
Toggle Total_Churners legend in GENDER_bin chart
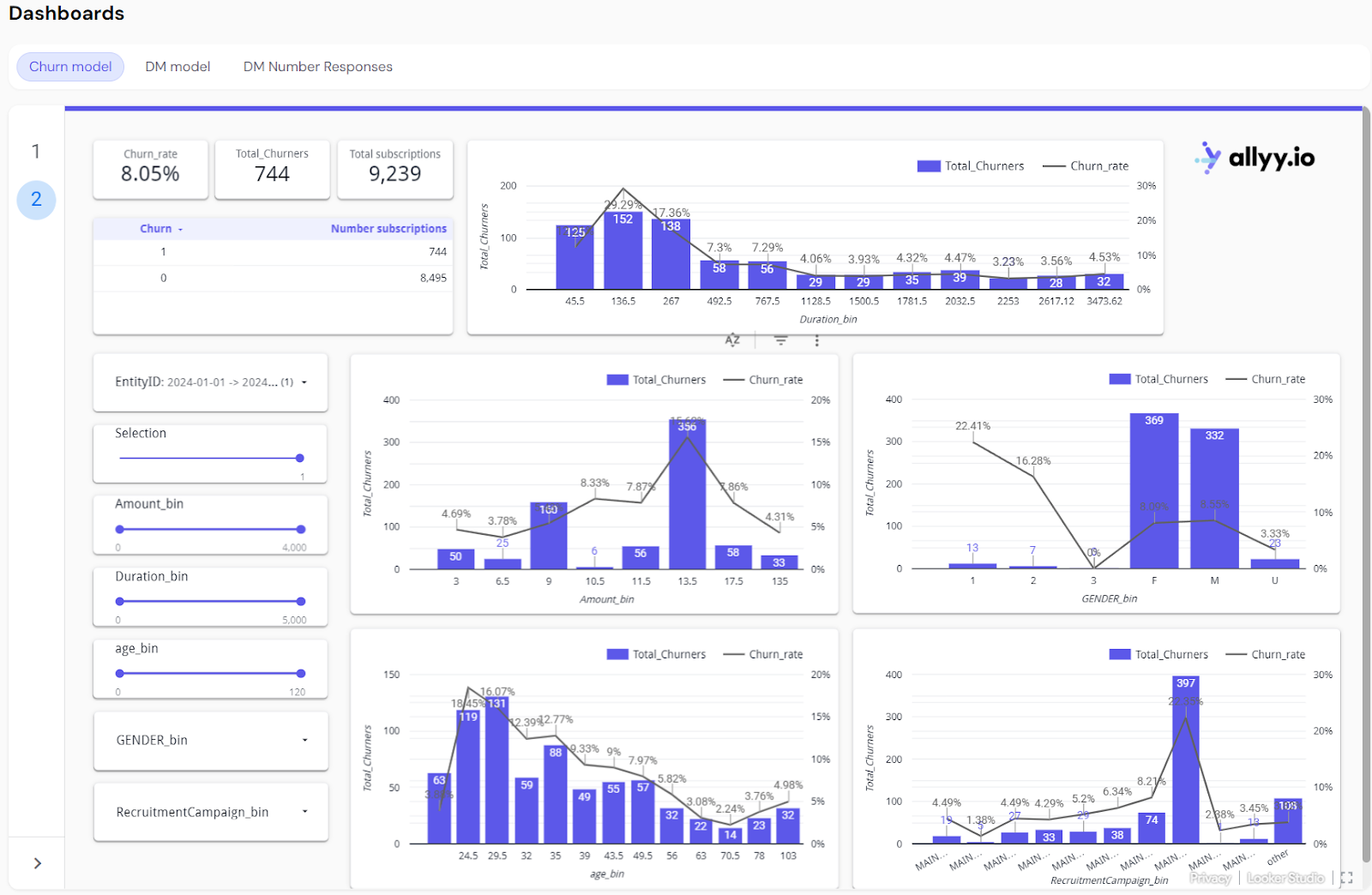coord(1158,379)
